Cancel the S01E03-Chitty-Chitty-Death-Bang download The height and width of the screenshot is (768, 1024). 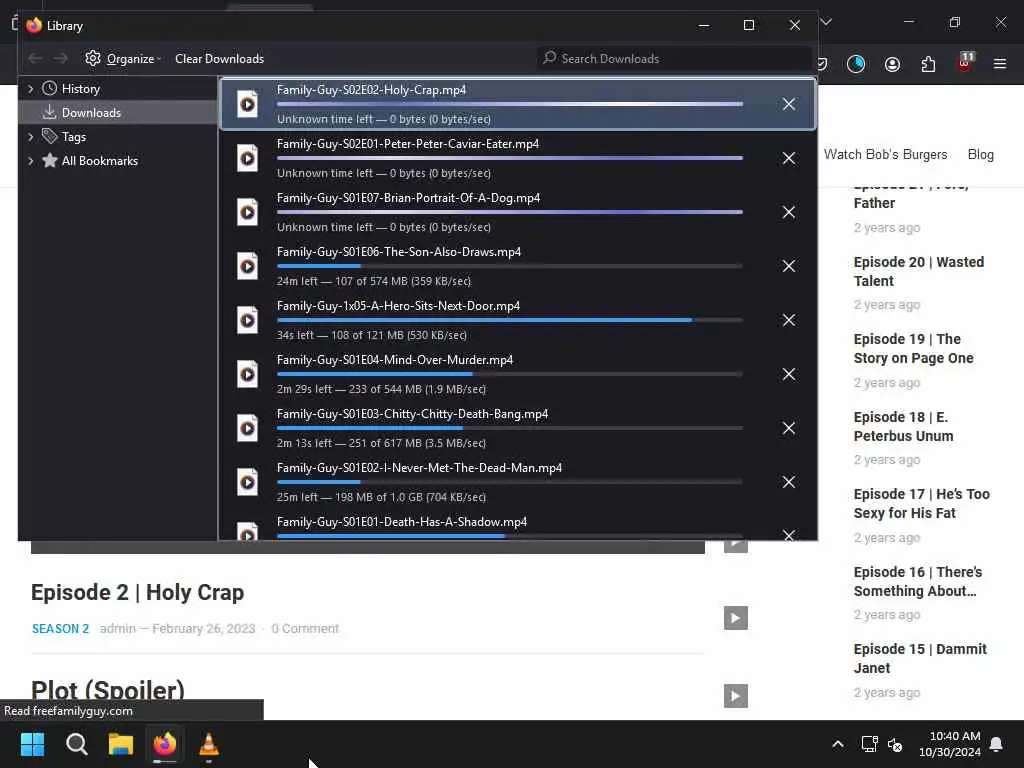[x=789, y=428]
